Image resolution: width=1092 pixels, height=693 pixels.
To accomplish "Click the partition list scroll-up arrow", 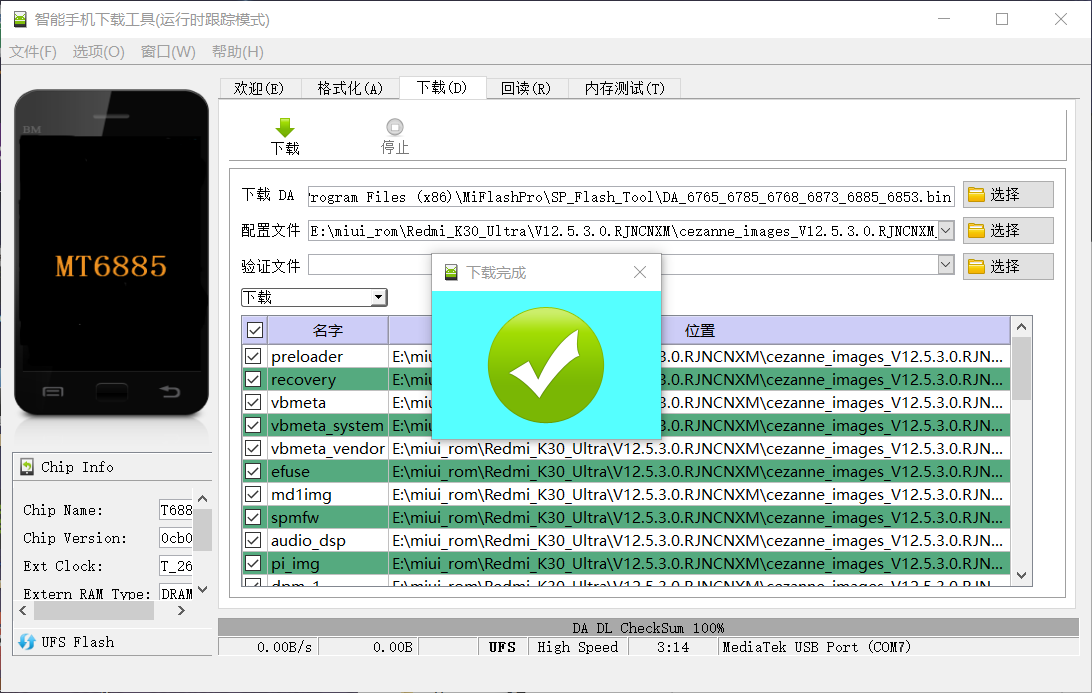I will [1021, 327].
